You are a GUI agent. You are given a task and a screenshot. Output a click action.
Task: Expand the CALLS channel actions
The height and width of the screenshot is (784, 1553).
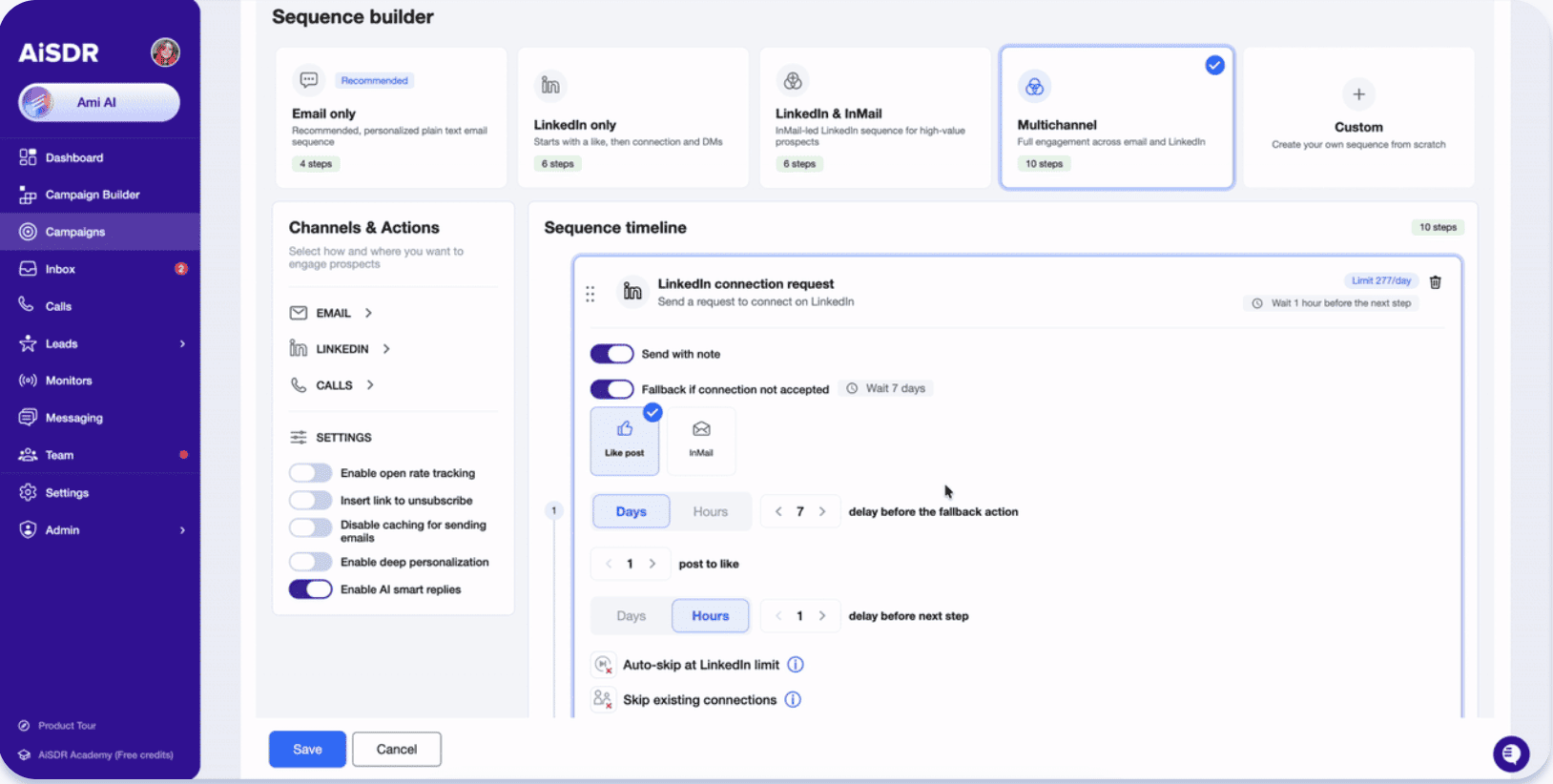pos(370,385)
